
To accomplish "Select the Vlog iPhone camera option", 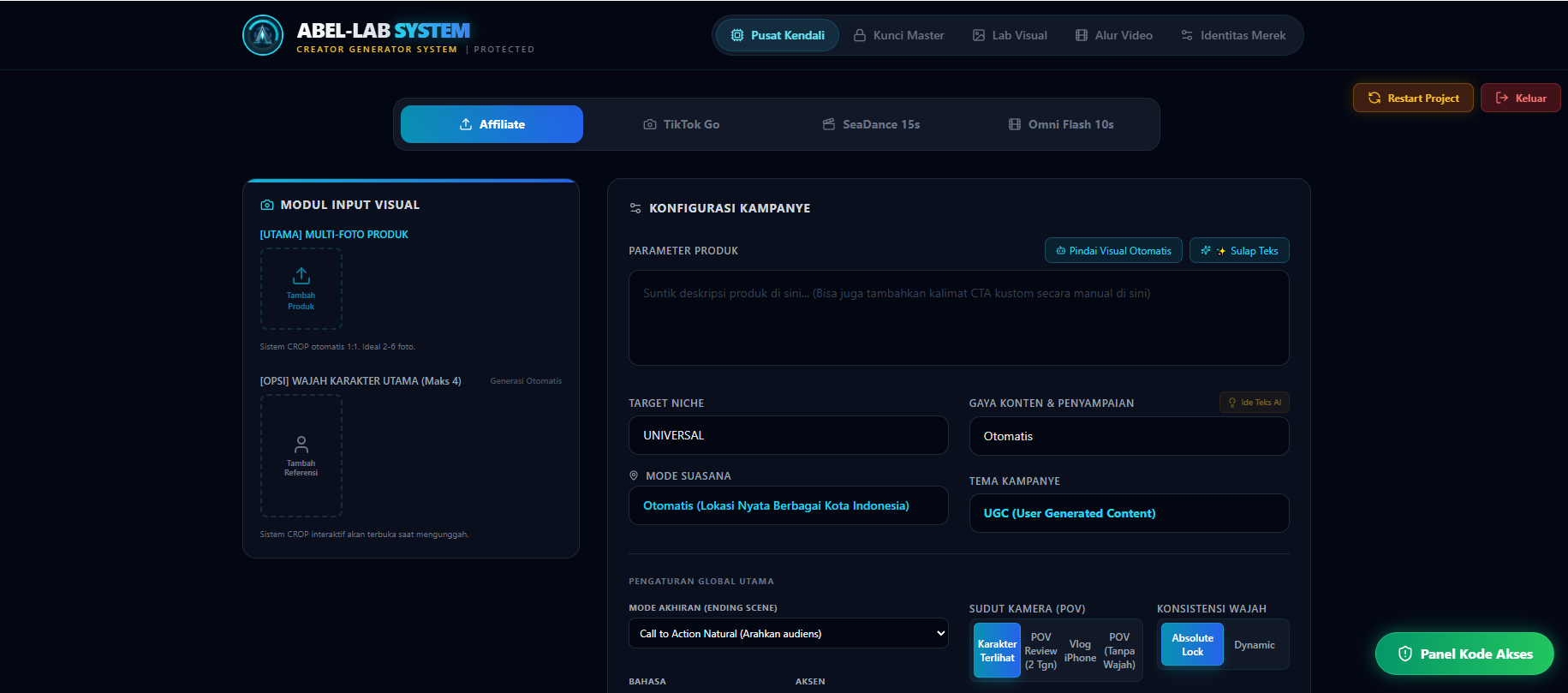I will [x=1080, y=650].
